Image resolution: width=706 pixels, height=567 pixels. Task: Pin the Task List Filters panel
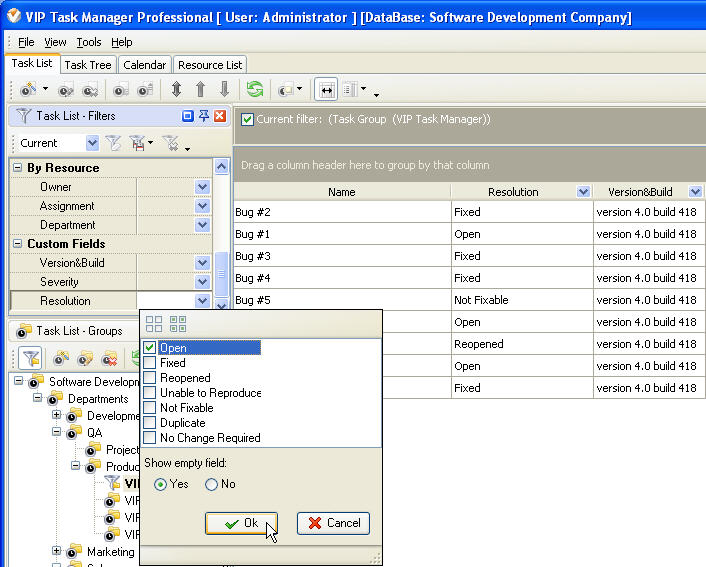(x=204, y=116)
